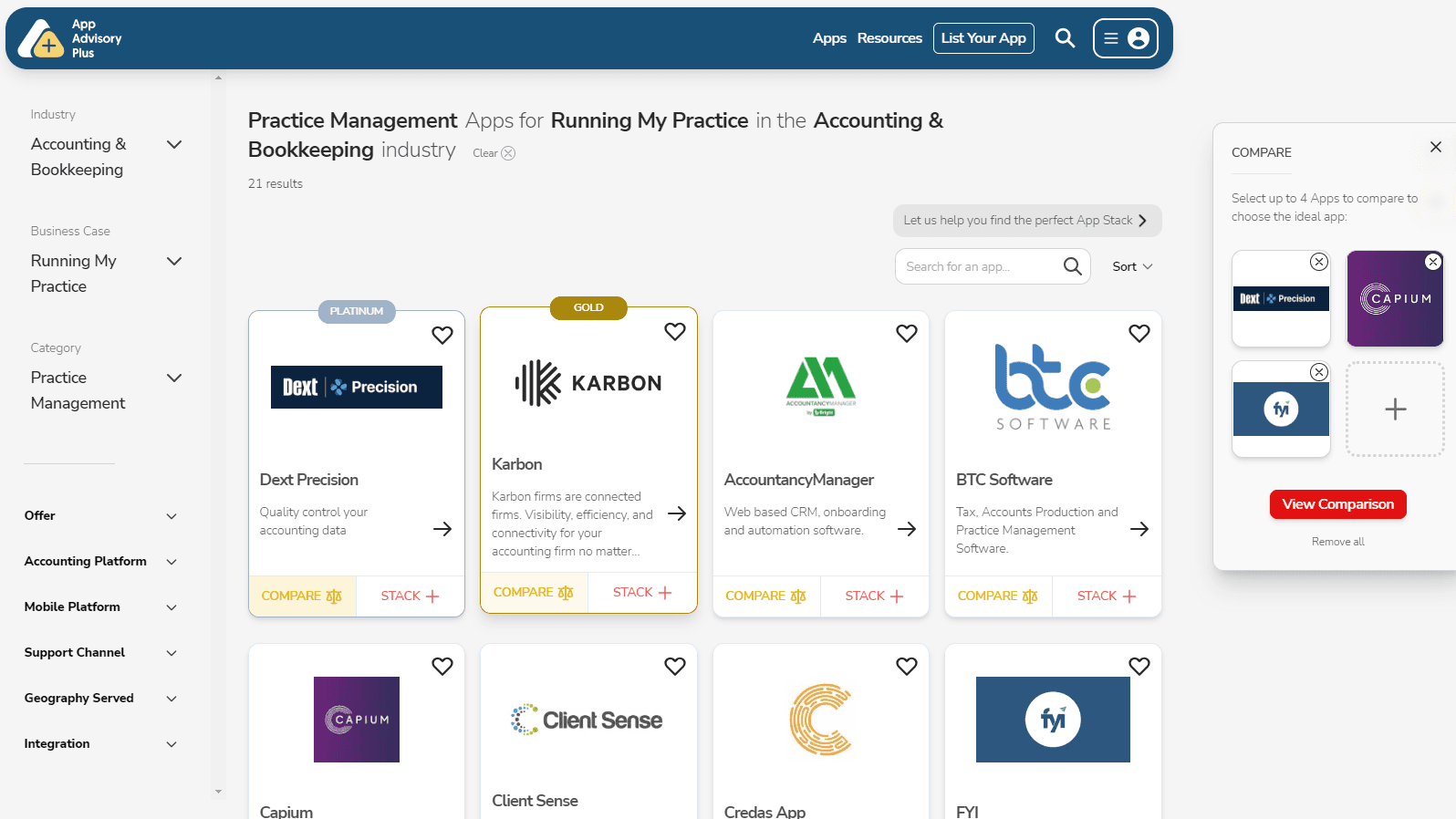The image size is (1456, 819).
Task: Click the Remove all link
Action: tap(1337, 542)
